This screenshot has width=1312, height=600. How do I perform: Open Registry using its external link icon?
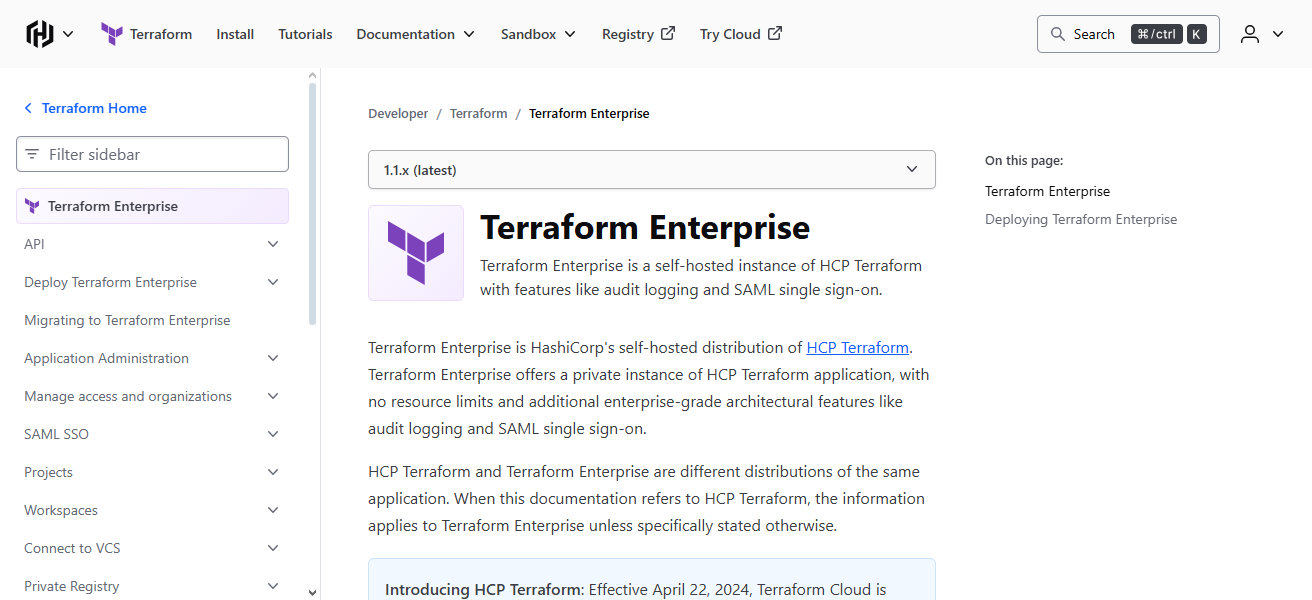[x=670, y=32]
